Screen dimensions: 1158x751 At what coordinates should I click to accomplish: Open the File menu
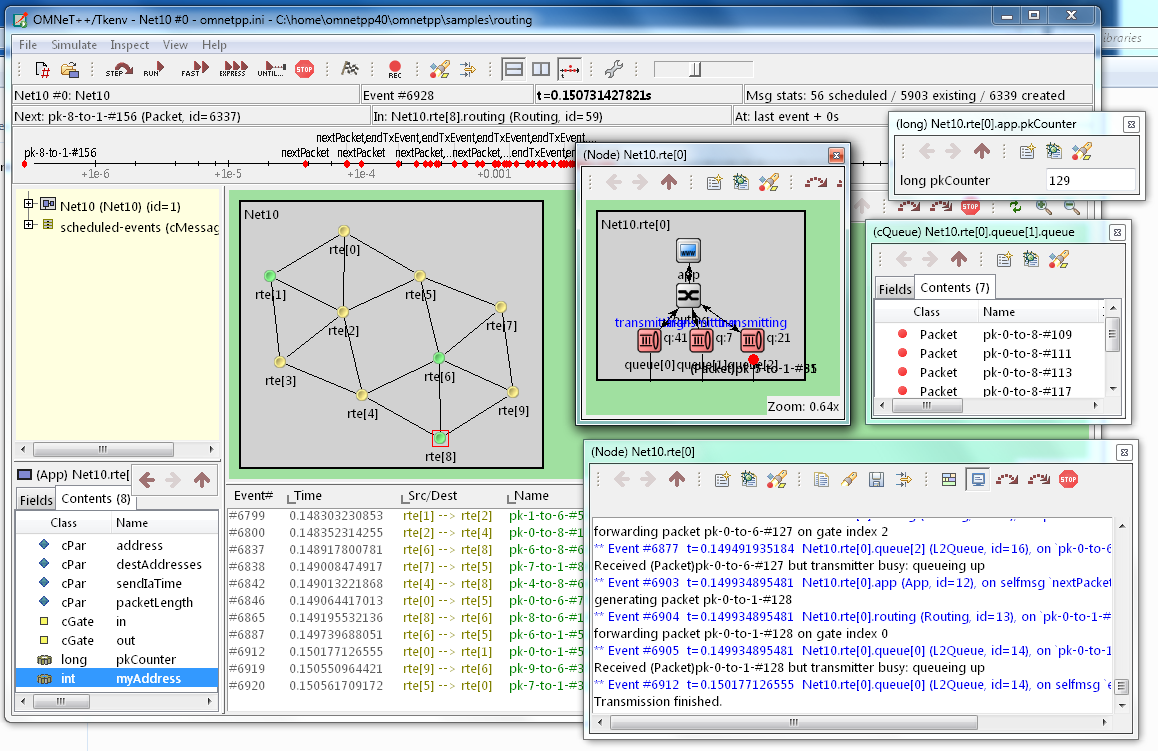coord(28,45)
